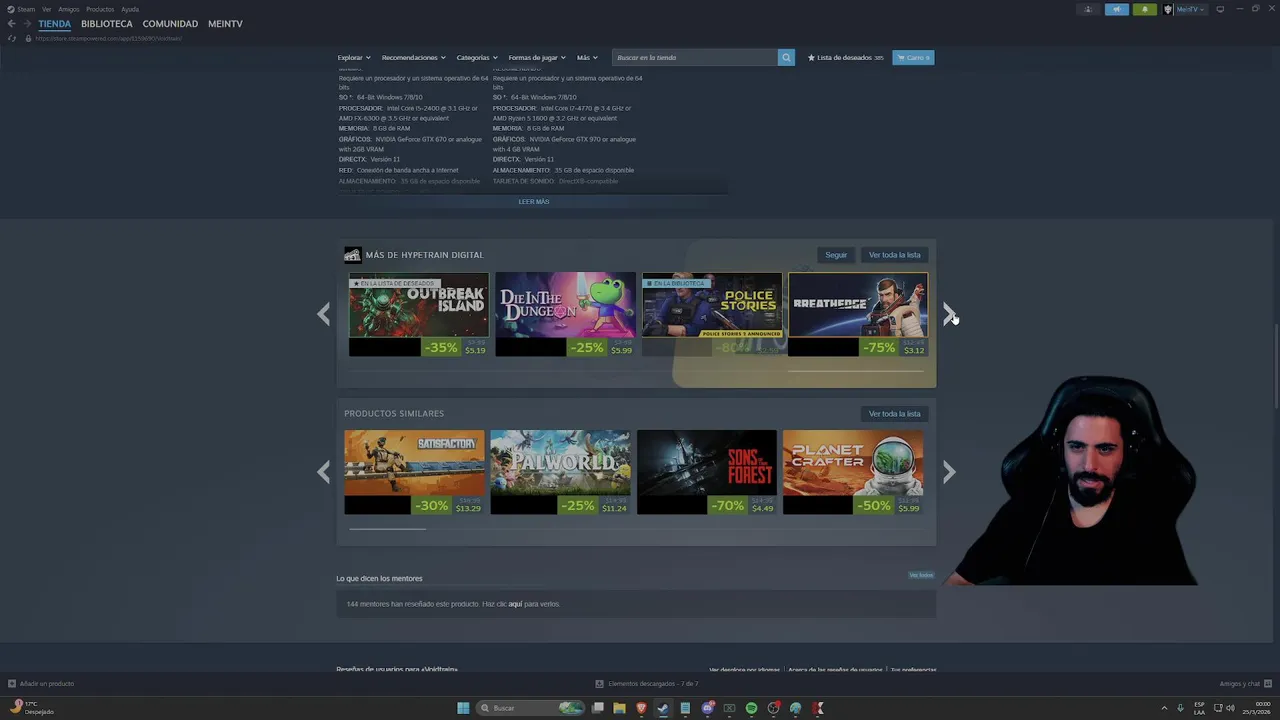This screenshot has height=720, width=1280.
Task: Switch to the MEINTV profile tab
Action: click(x=225, y=23)
